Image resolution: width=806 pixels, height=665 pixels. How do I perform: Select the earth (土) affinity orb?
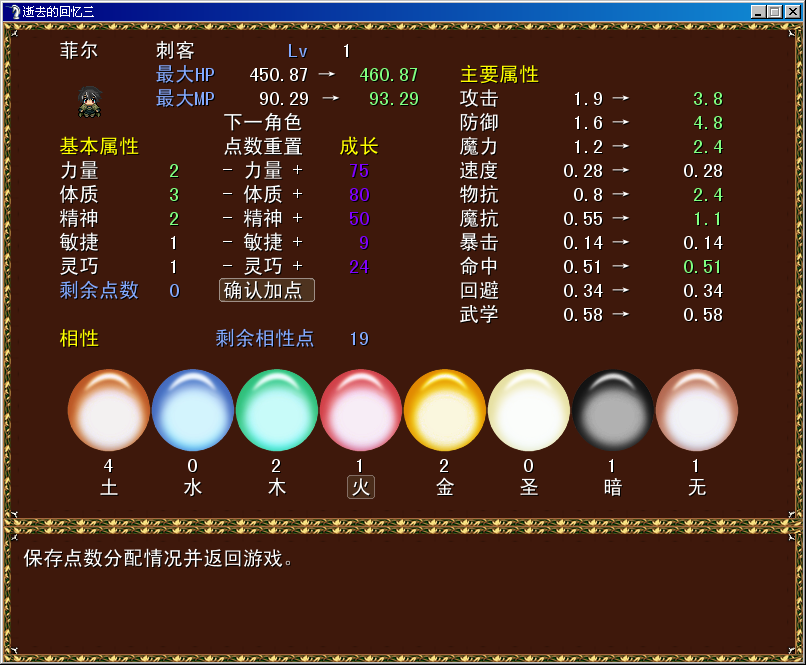[108, 410]
